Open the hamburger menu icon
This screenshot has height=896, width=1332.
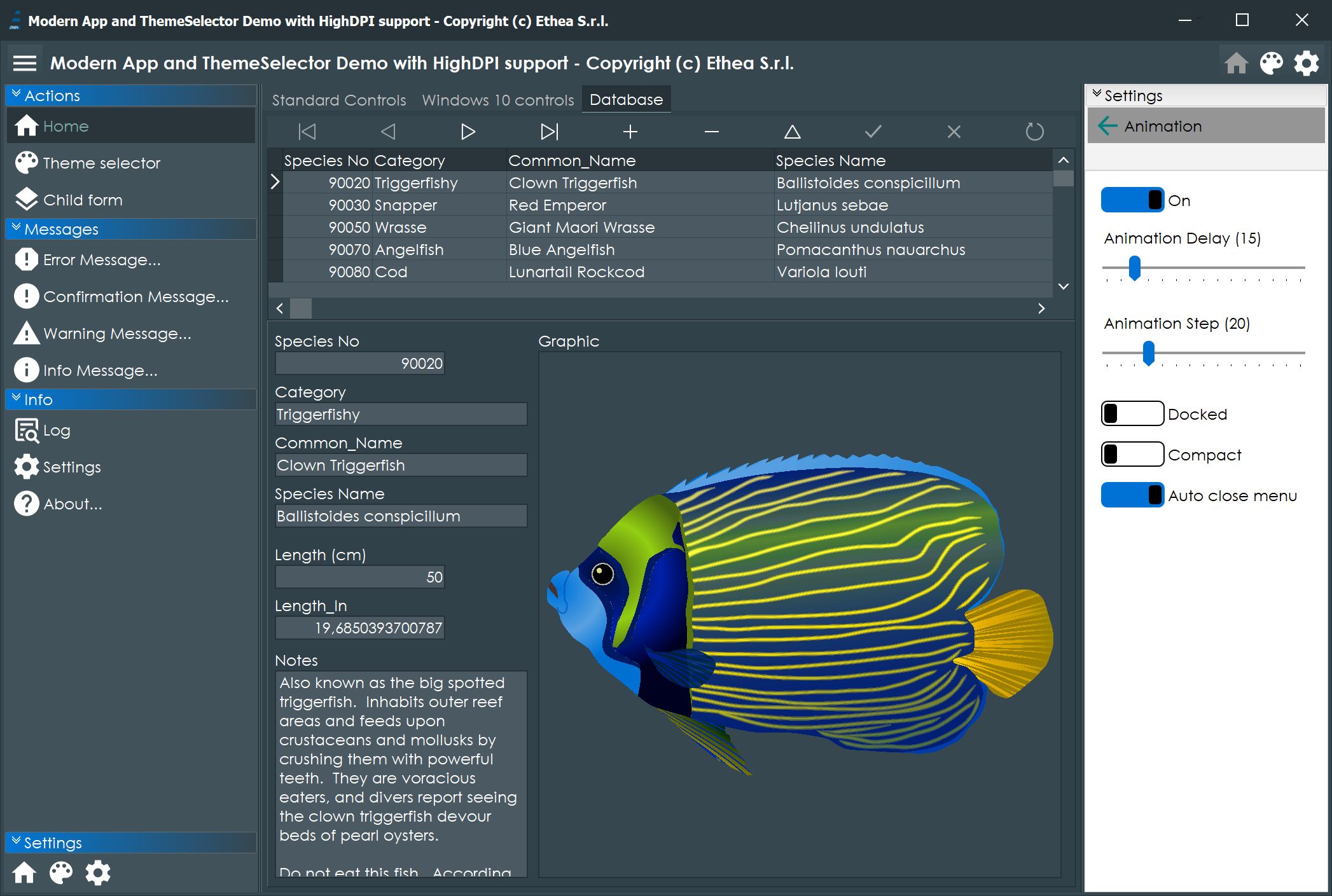pyautogui.click(x=25, y=63)
